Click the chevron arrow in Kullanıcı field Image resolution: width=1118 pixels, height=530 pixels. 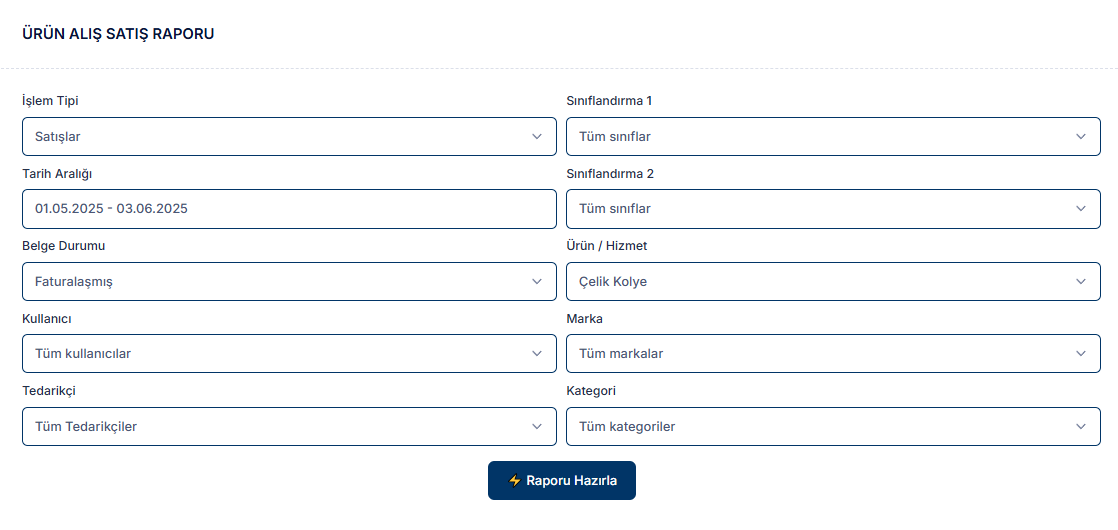coord(537,354)
